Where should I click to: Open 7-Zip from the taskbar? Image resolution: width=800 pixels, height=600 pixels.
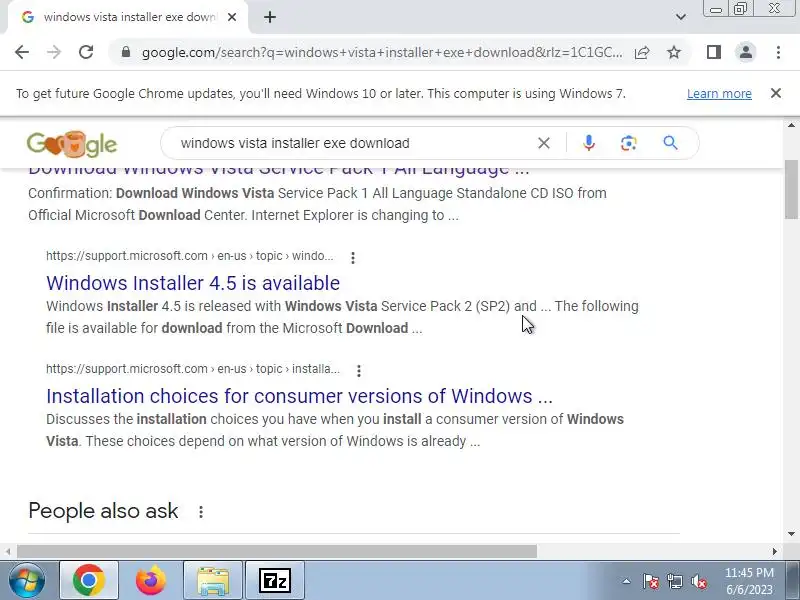(x=274, y=581)
